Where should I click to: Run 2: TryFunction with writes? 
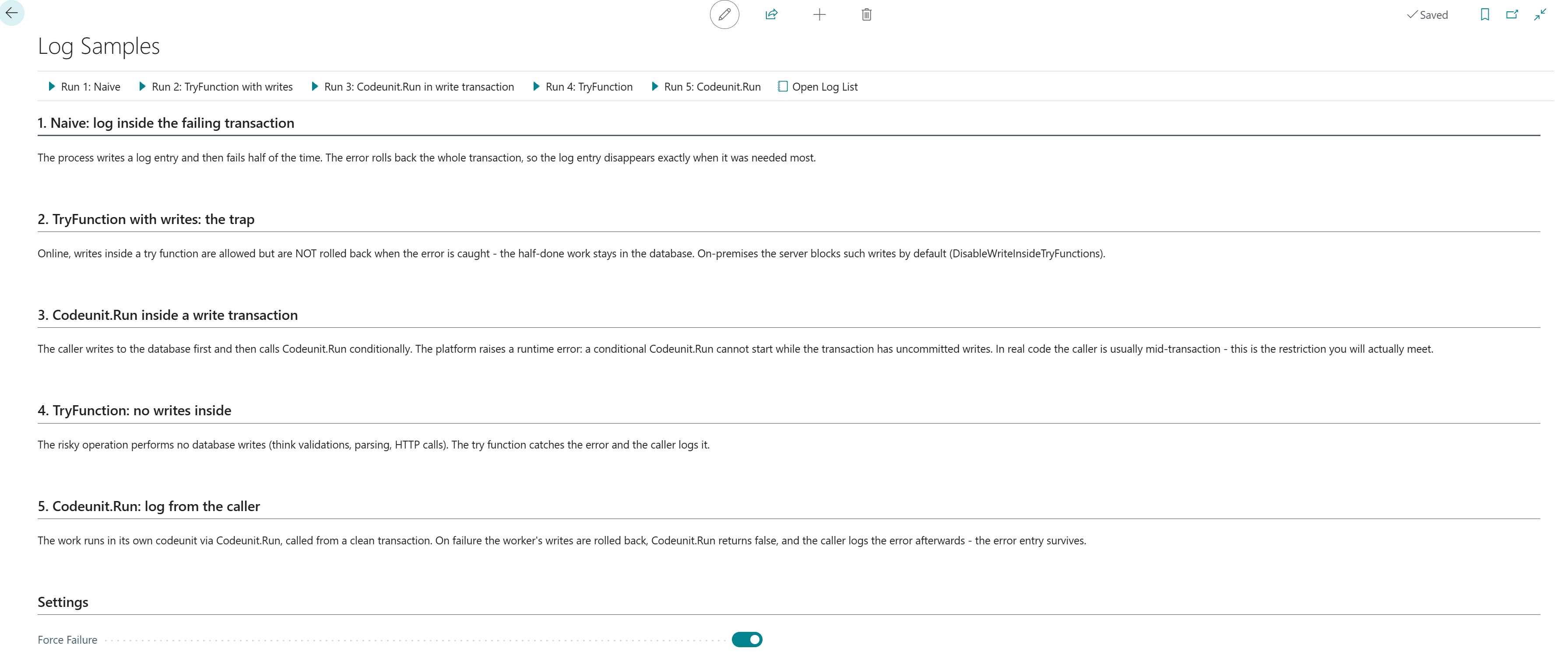click(x=215, y=86)
